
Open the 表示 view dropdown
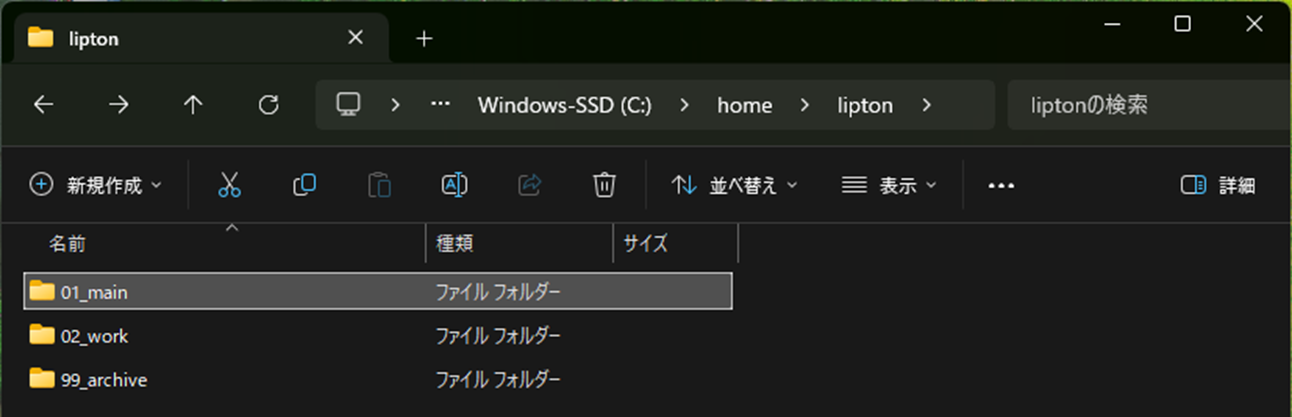(x=889, y=185)
